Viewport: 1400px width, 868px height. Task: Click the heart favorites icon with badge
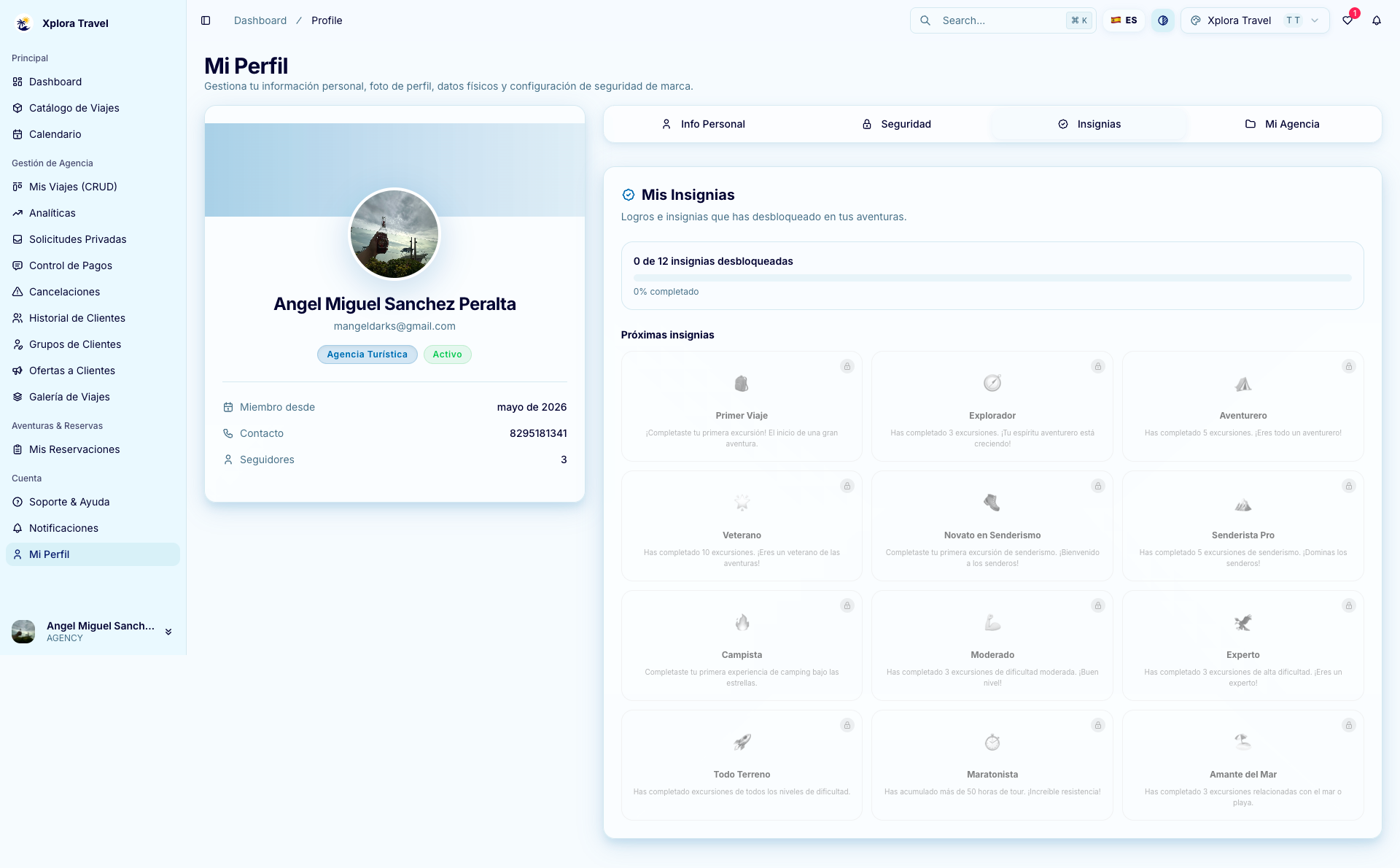[1347, 20]
